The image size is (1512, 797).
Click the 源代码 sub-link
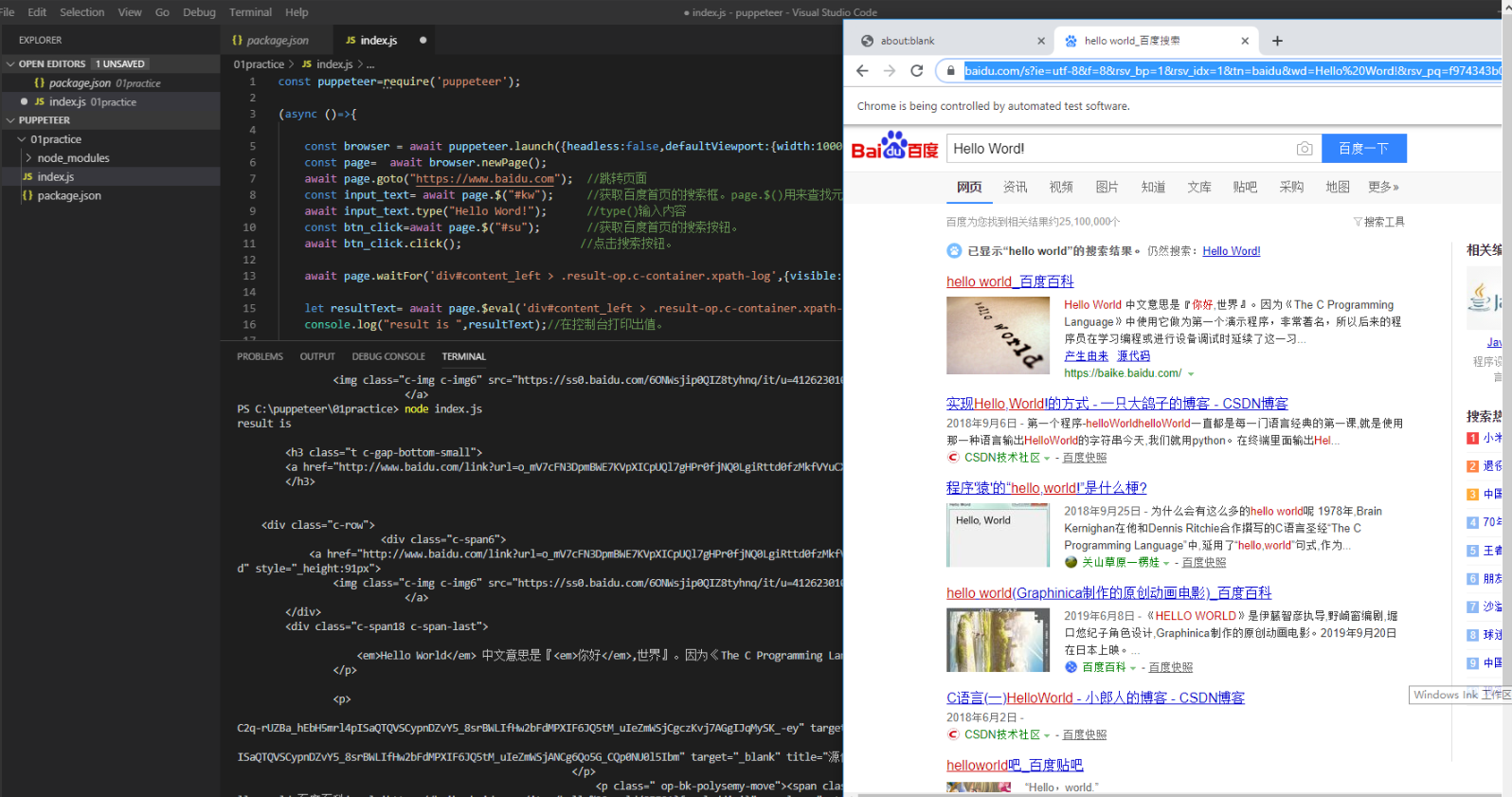(x=1133, y=356)
